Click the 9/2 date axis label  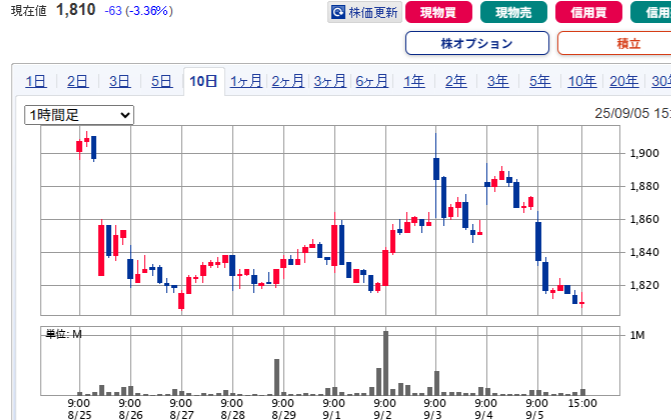click(383, 415)
